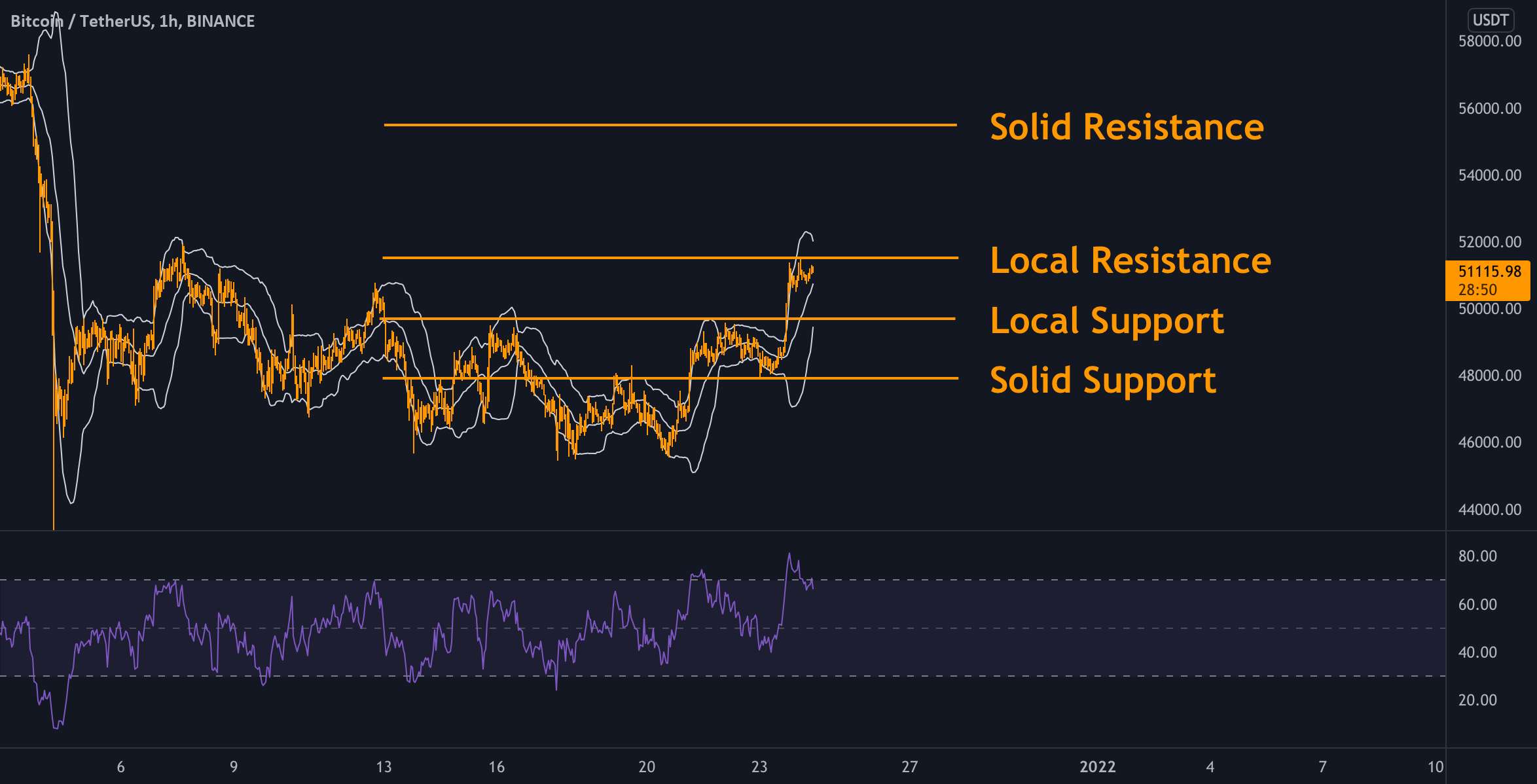Click the current price tag 51115.98

tap(1487, 280)
